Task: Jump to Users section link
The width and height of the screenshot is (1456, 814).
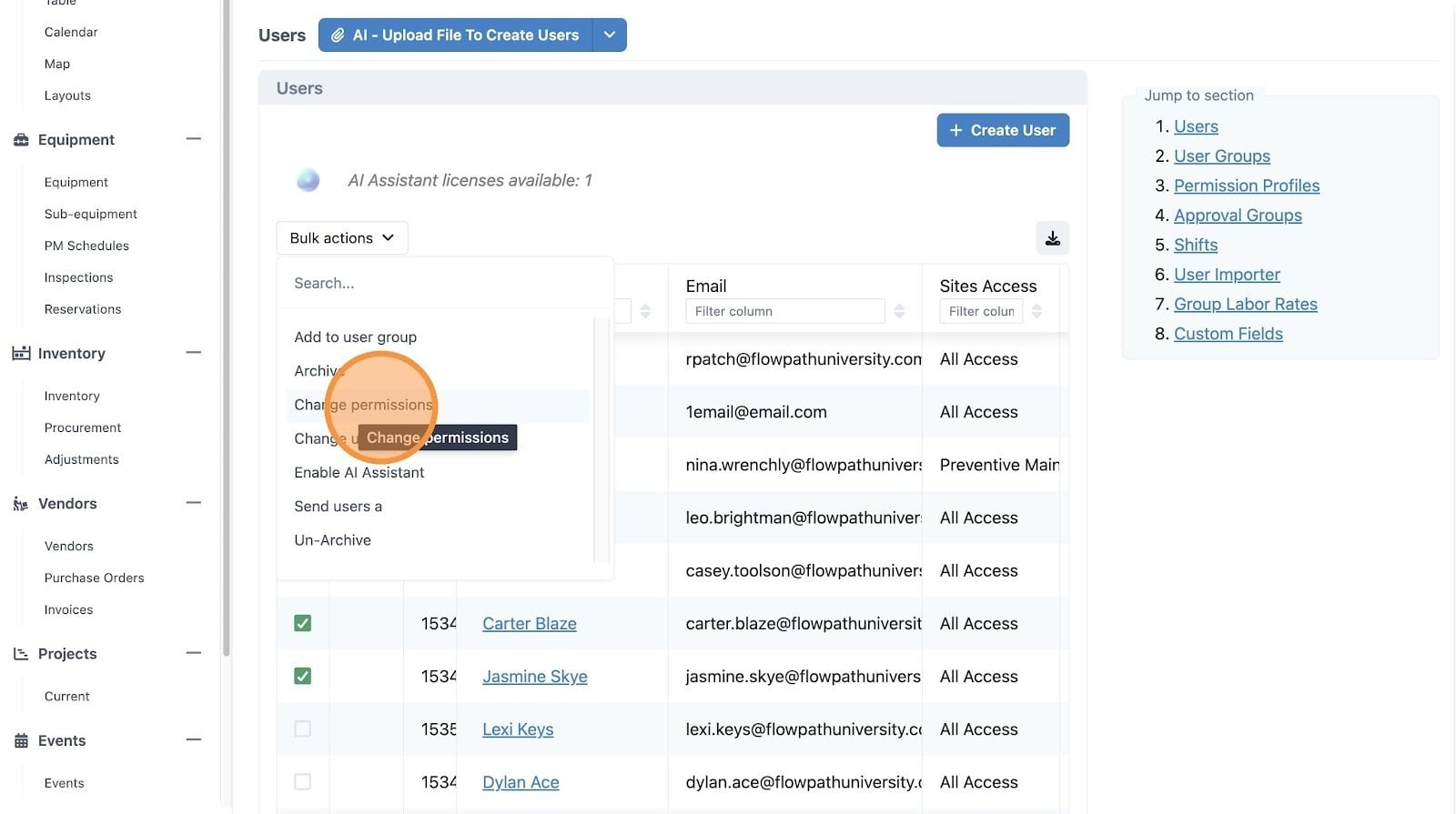Action: [1196, 126]
